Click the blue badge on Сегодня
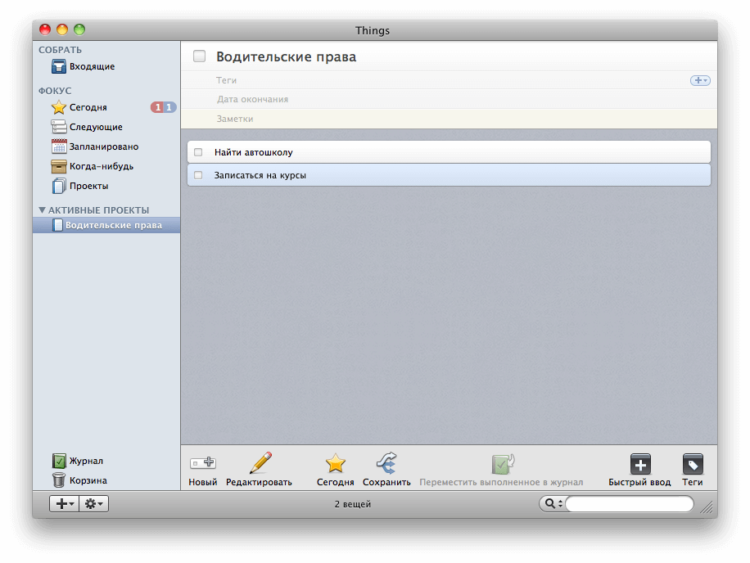The image size is (750, 563). [x=170, y=107]
